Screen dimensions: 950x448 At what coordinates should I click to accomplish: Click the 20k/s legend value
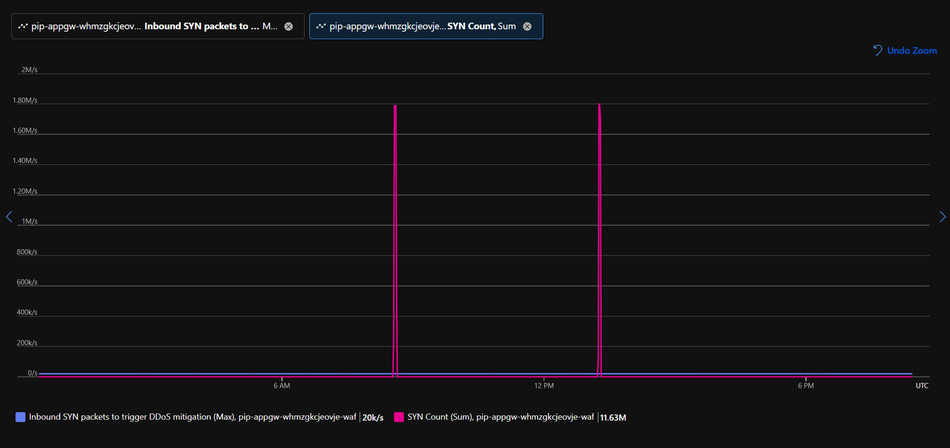click(373, 418)
